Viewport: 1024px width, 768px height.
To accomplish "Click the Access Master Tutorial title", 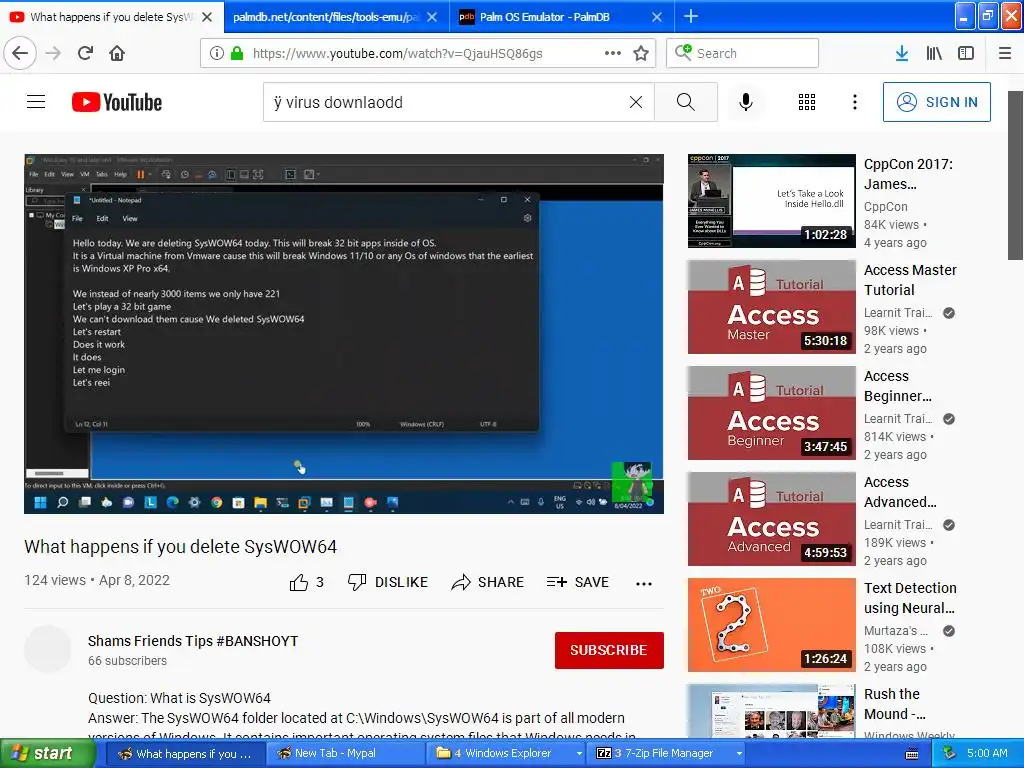I will pos(910,280).
